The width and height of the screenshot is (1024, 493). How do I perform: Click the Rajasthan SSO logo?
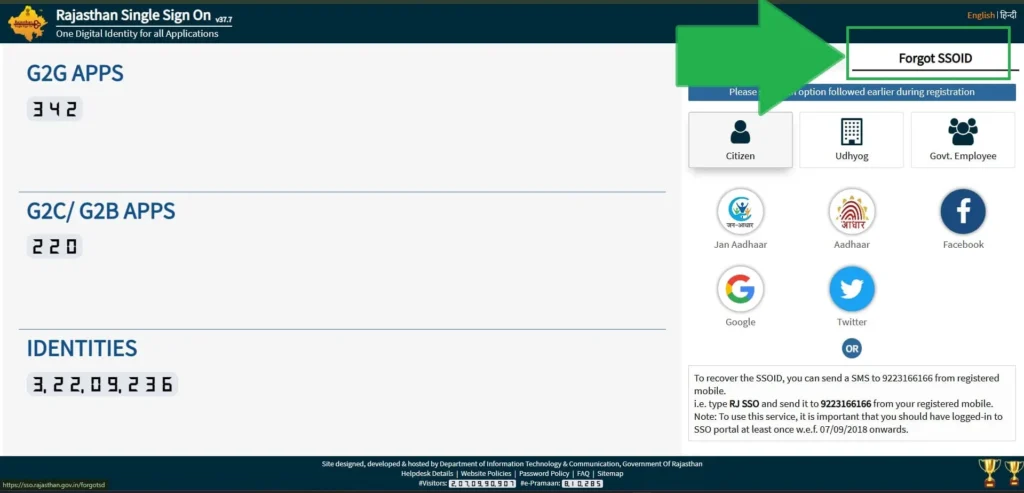tap(27, 21)
